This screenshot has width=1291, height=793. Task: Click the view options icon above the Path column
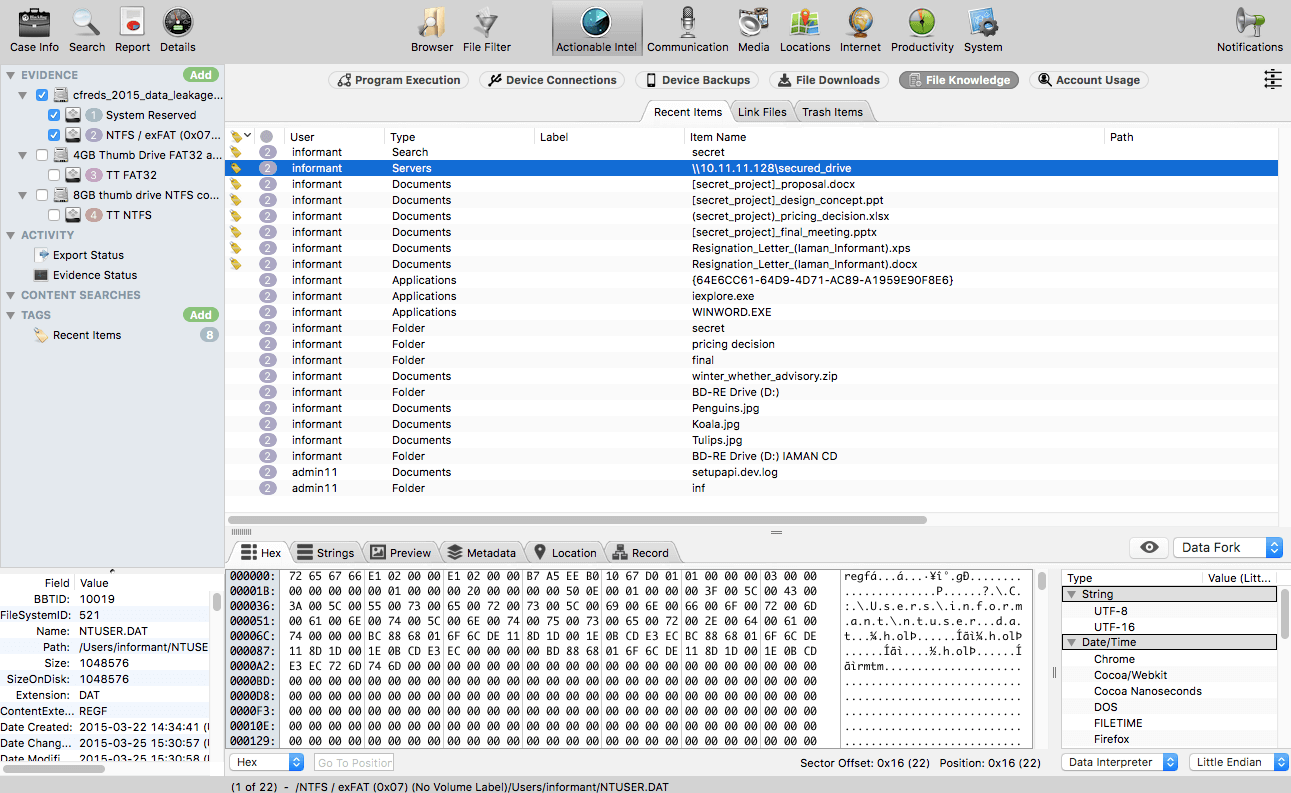point(1272,79)
